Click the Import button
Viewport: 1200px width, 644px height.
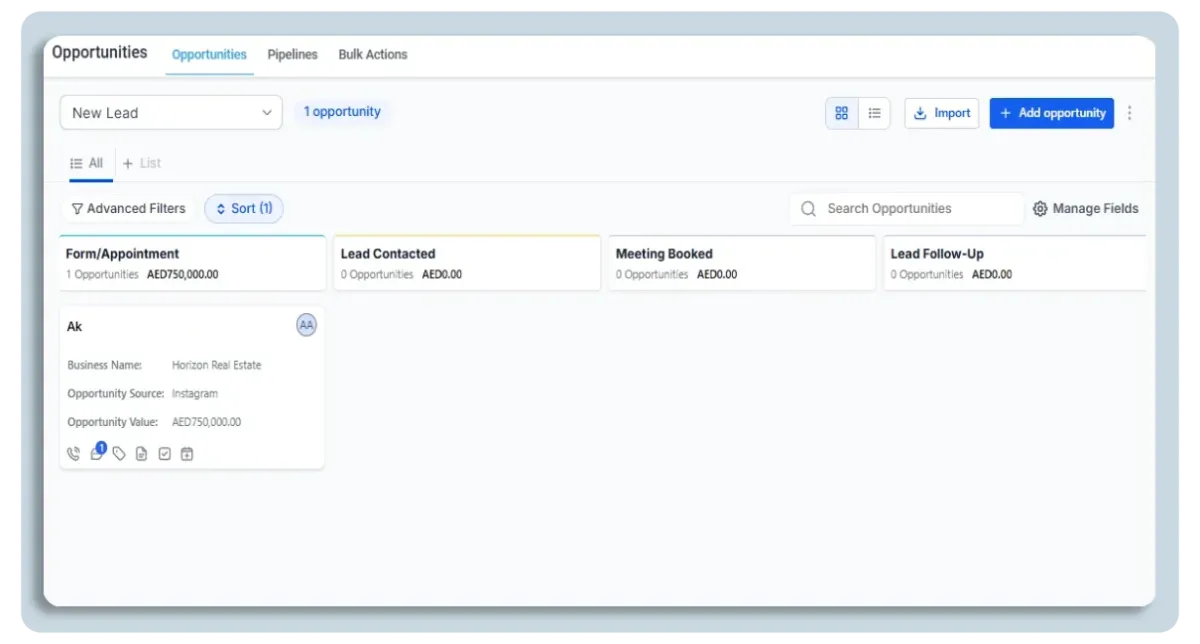point(941,113)
